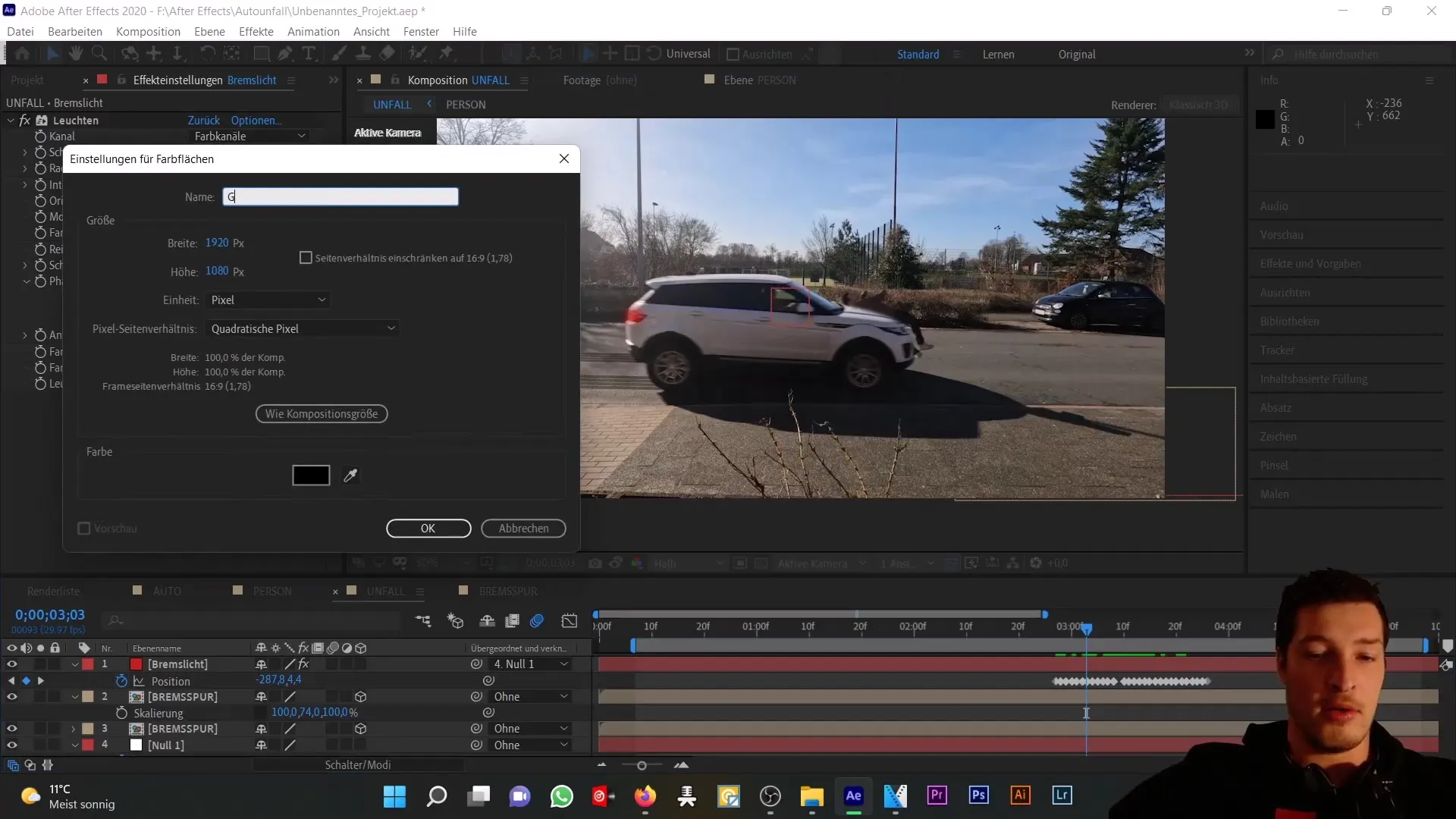Open Illustrator from the taskbar
The width and height of the screenshot is (1456, 819).
[x=1020, y=795]
